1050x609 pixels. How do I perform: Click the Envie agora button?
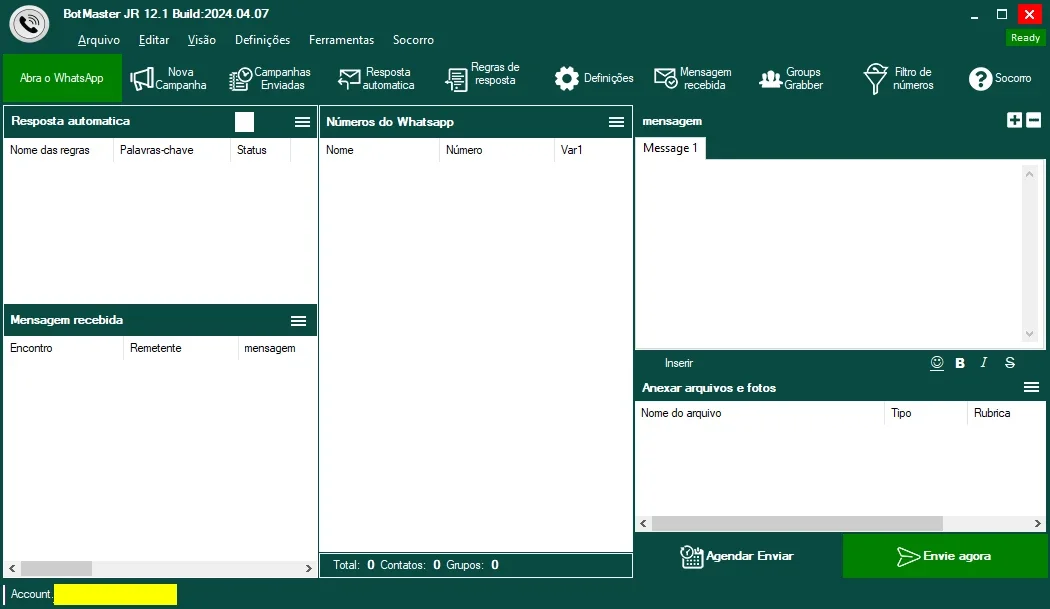pos(945,556)
